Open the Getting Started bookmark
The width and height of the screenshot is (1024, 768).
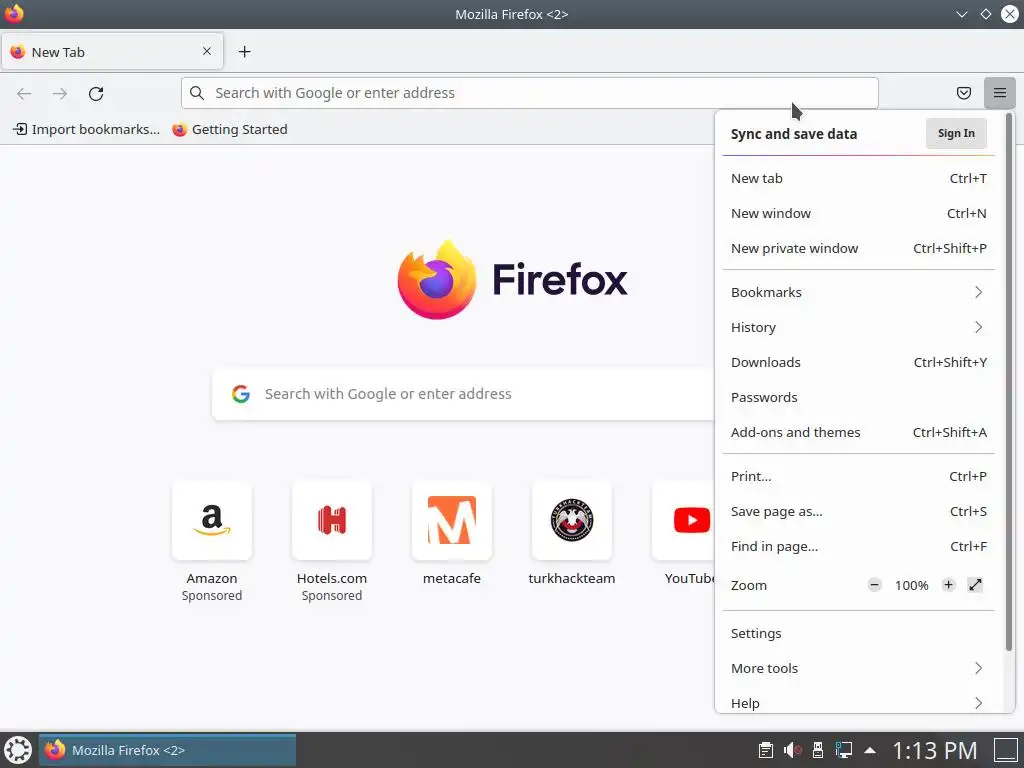pyautogui.click(x=230, y=129)
